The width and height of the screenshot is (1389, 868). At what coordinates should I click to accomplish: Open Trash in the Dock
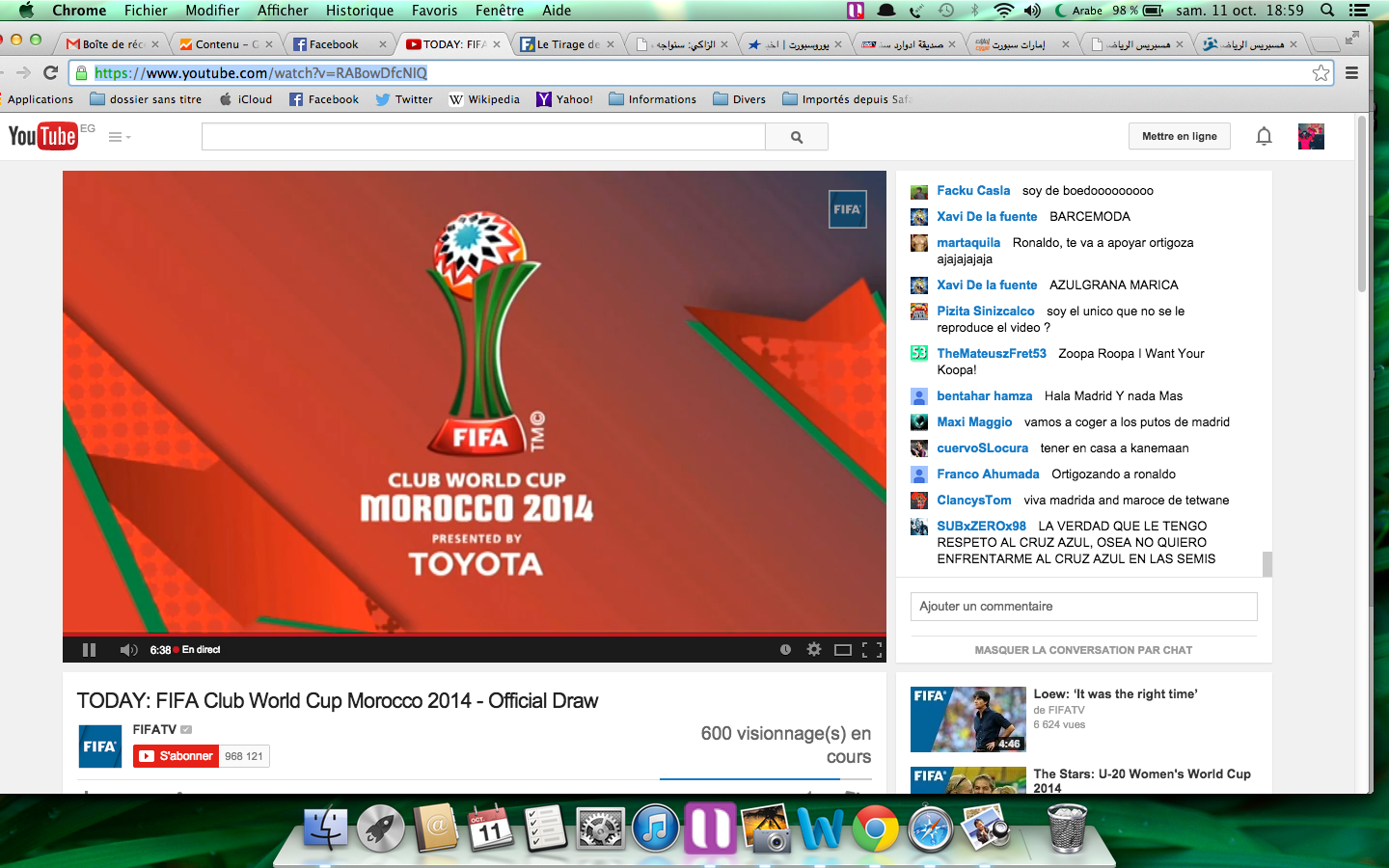coord(1068,828)
